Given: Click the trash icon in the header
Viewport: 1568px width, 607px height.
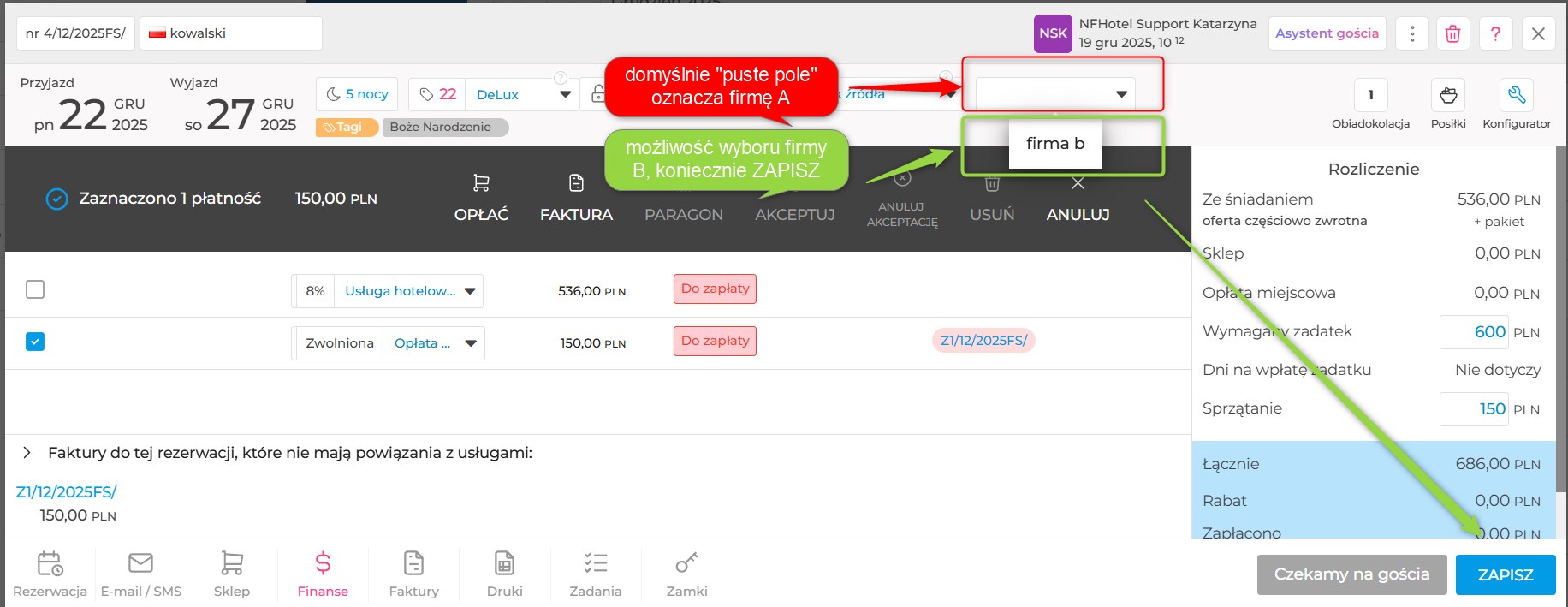Looking at the screenshot, I should 1452,33.
